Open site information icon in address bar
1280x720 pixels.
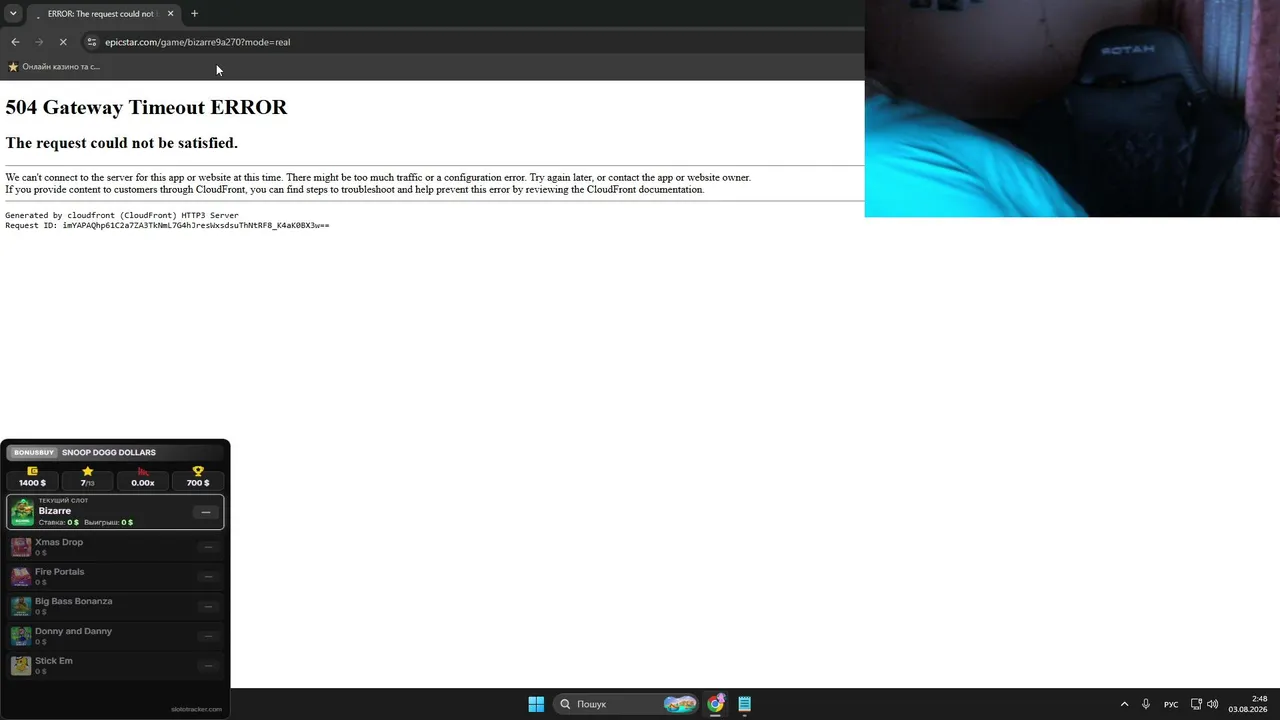92,42
